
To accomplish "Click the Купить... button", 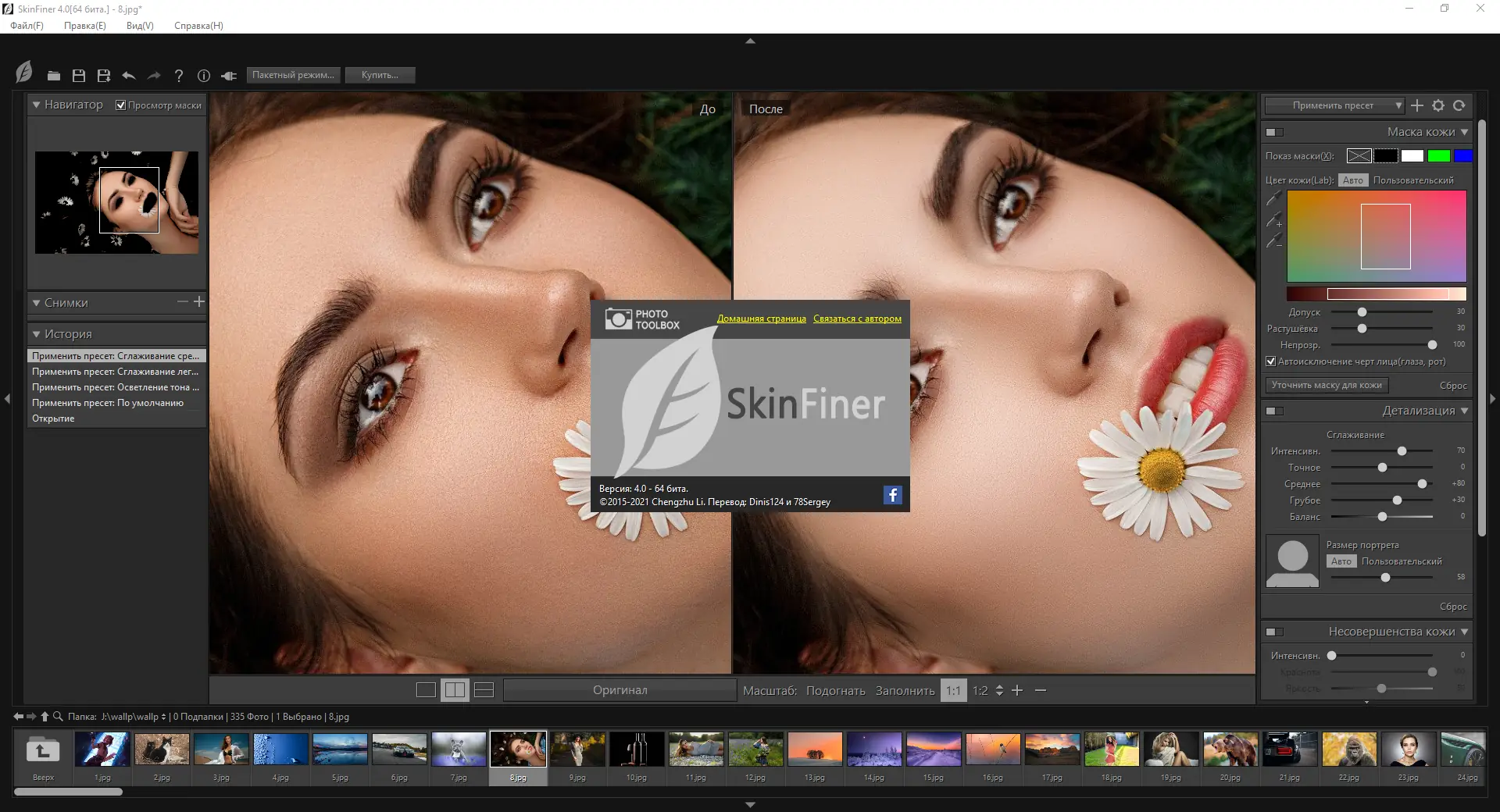I will (380, 75).
